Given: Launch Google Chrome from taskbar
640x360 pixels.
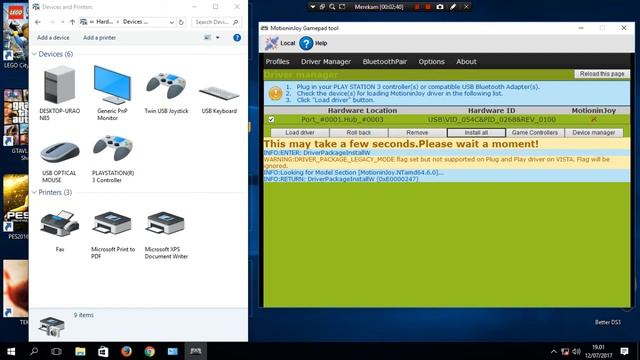Looking at the screenshot, I should [149, 351].
